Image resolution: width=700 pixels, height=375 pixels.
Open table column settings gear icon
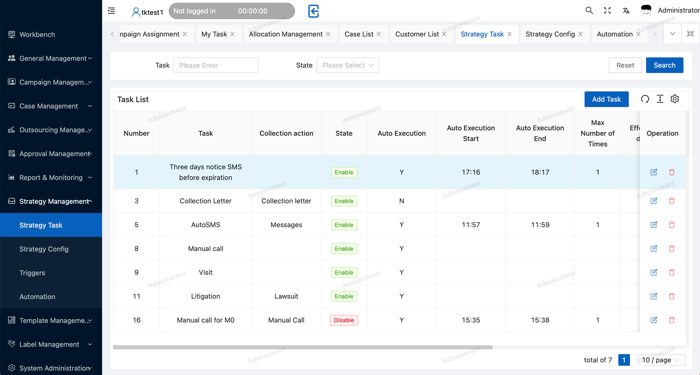675,99
